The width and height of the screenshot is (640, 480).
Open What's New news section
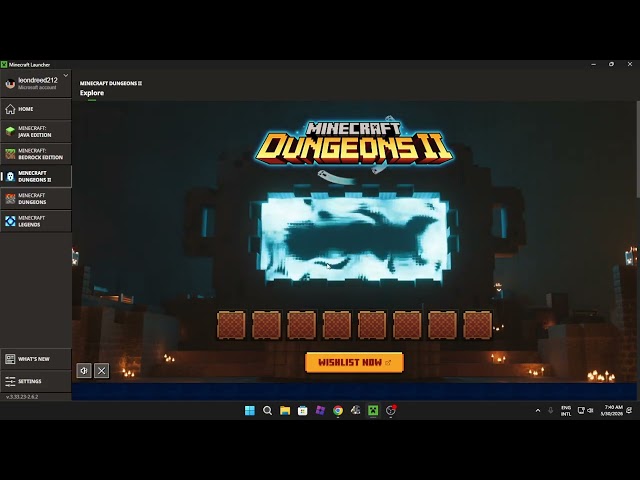pyautogui.click(x=36, y=359)
